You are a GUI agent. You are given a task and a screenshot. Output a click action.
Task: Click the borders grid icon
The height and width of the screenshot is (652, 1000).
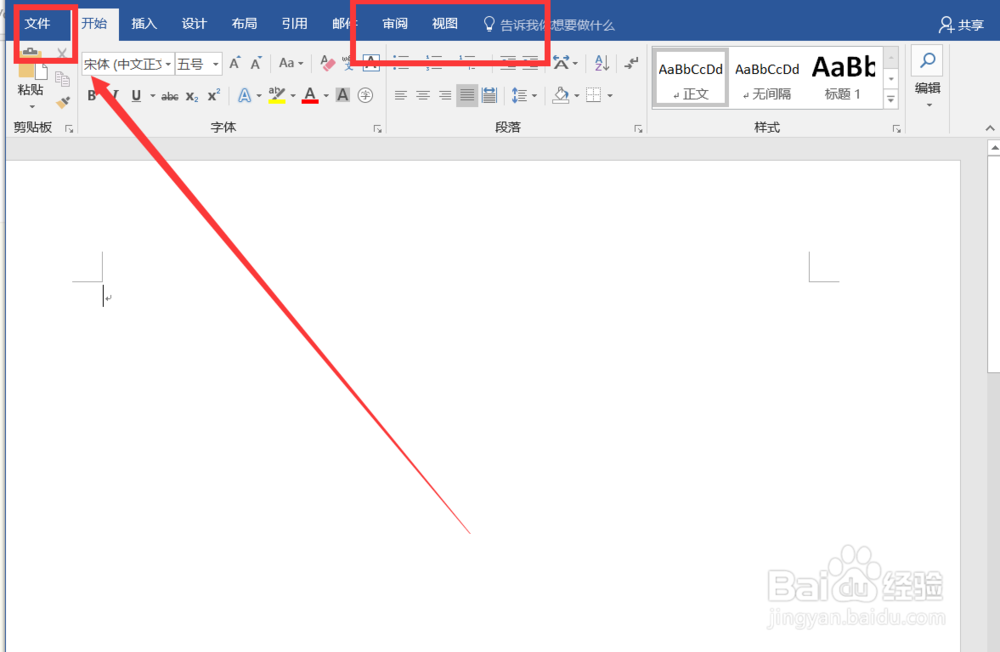[x=594, y=95]
